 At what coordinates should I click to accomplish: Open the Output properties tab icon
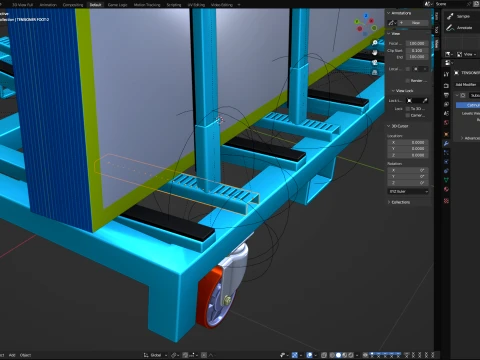pyautogui.click(x=446, y=95)
